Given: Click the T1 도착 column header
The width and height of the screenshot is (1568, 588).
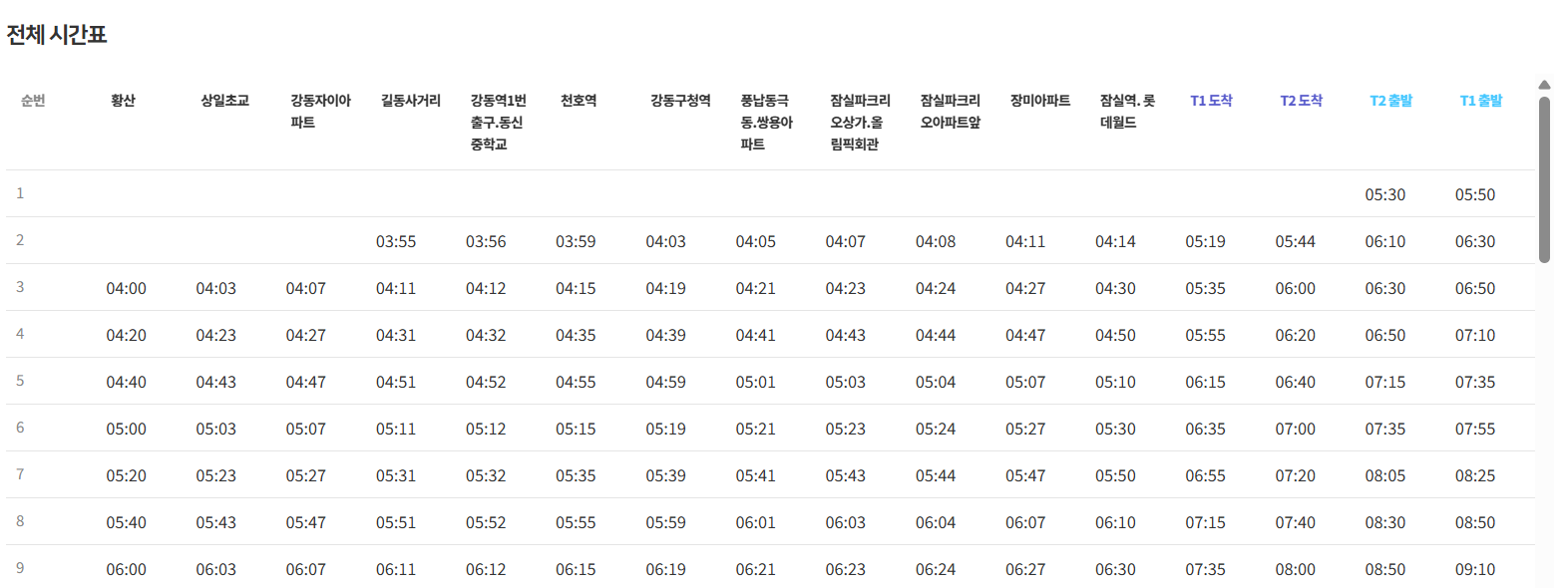Looking at the screenshot, I should click(1211, 101).
